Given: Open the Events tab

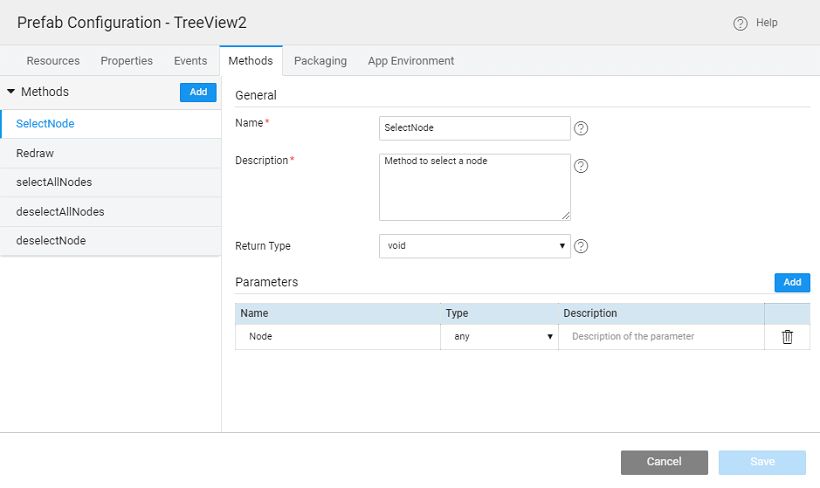Looking at the screenshot, I should coord(190,61).
